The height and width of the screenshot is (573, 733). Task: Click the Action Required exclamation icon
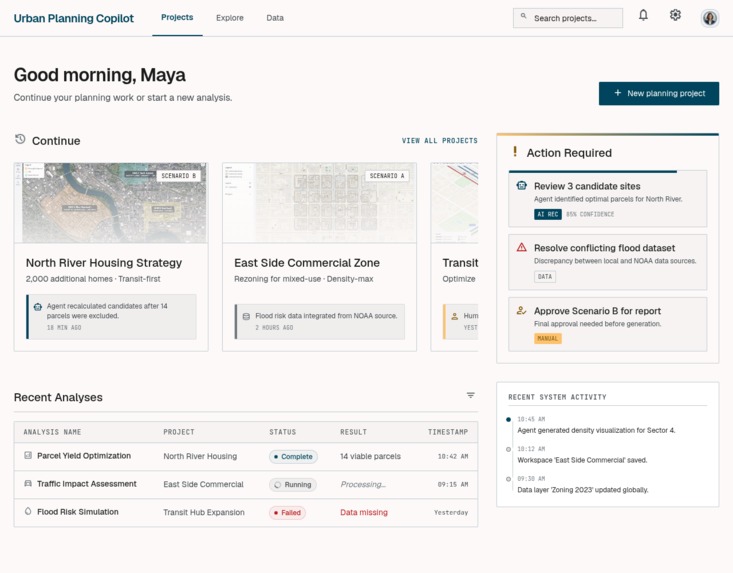pos(515,151)
